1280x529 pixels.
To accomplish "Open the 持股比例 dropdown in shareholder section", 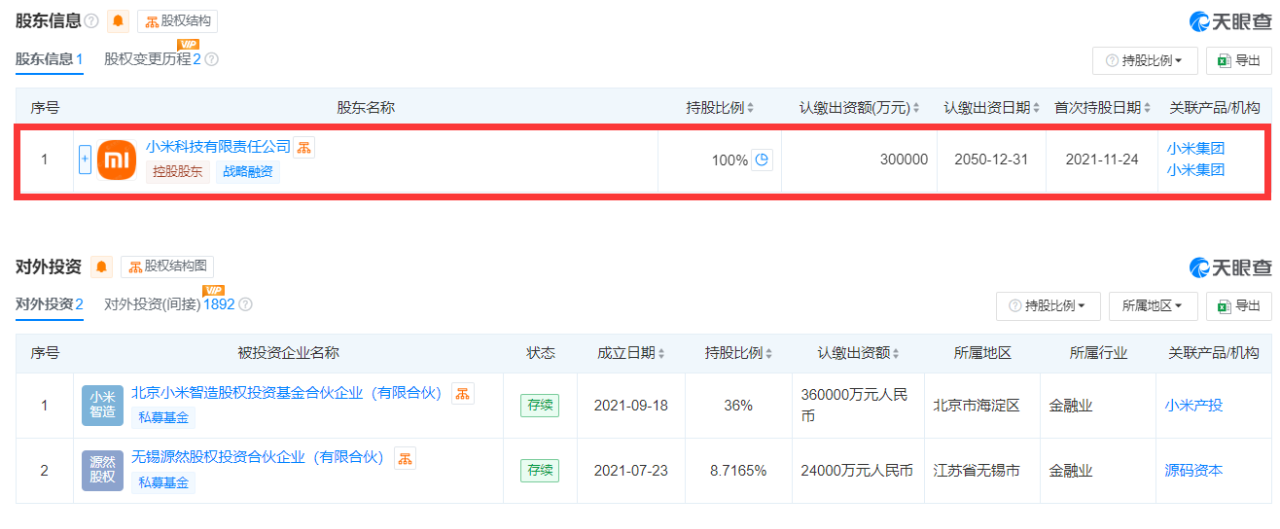I will (x=1144, y=60).
